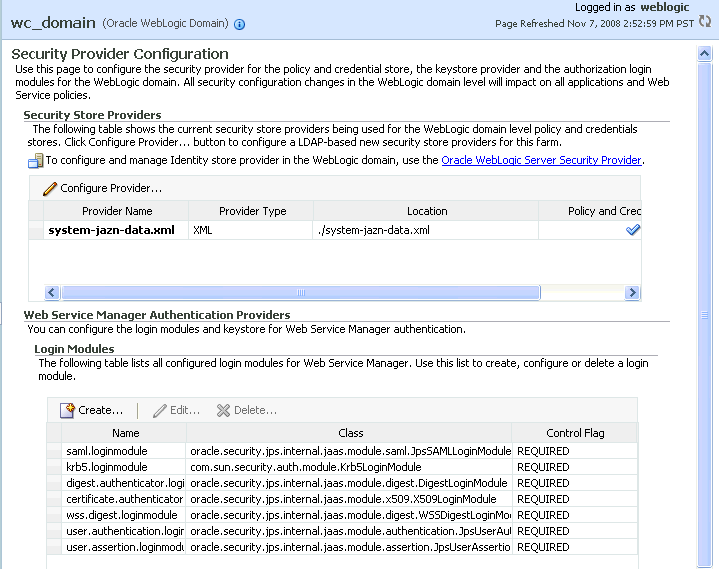Click the vertical page scrollbar thumb
This screenshot has height=569, width=719.
pos(704,315)
